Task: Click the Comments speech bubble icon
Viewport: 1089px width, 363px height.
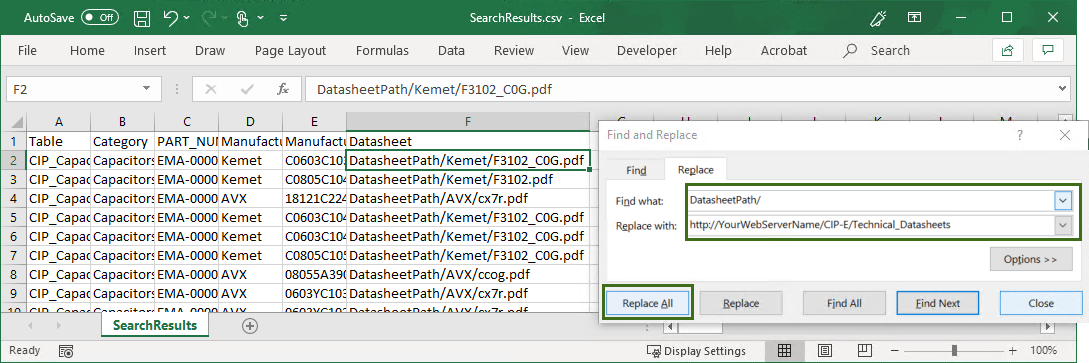Action: pos(1048,50)
